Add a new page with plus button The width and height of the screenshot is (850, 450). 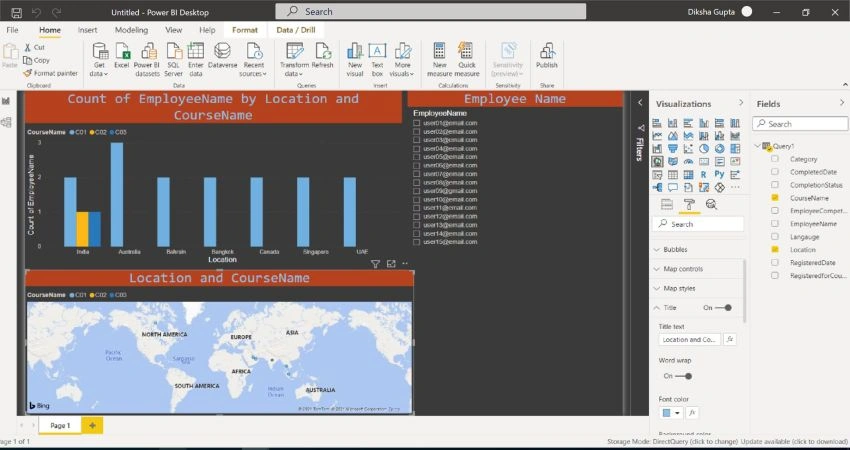point(92,426)
